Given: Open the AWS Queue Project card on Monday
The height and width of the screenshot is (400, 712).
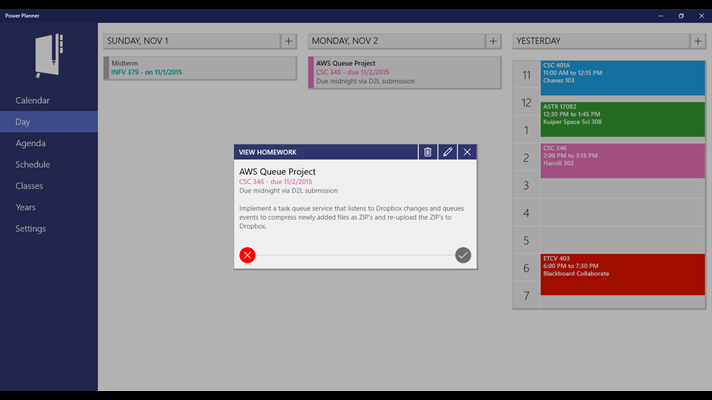Looking at the screenshot, I should click(x=405, y=73).
